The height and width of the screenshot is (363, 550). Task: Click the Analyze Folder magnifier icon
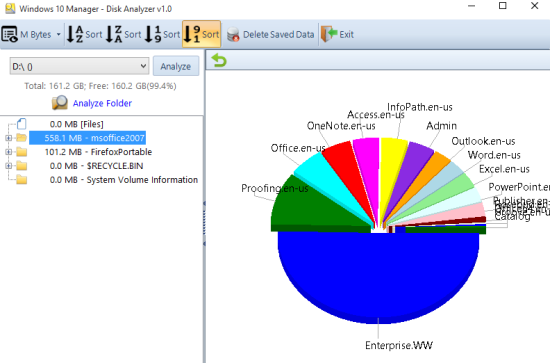pos(60,103)
